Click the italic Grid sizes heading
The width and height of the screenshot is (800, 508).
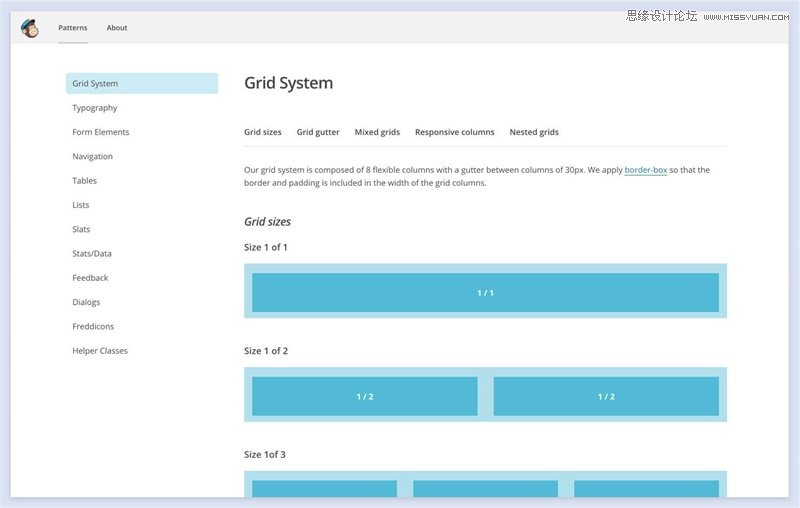(x=267, y=222)
